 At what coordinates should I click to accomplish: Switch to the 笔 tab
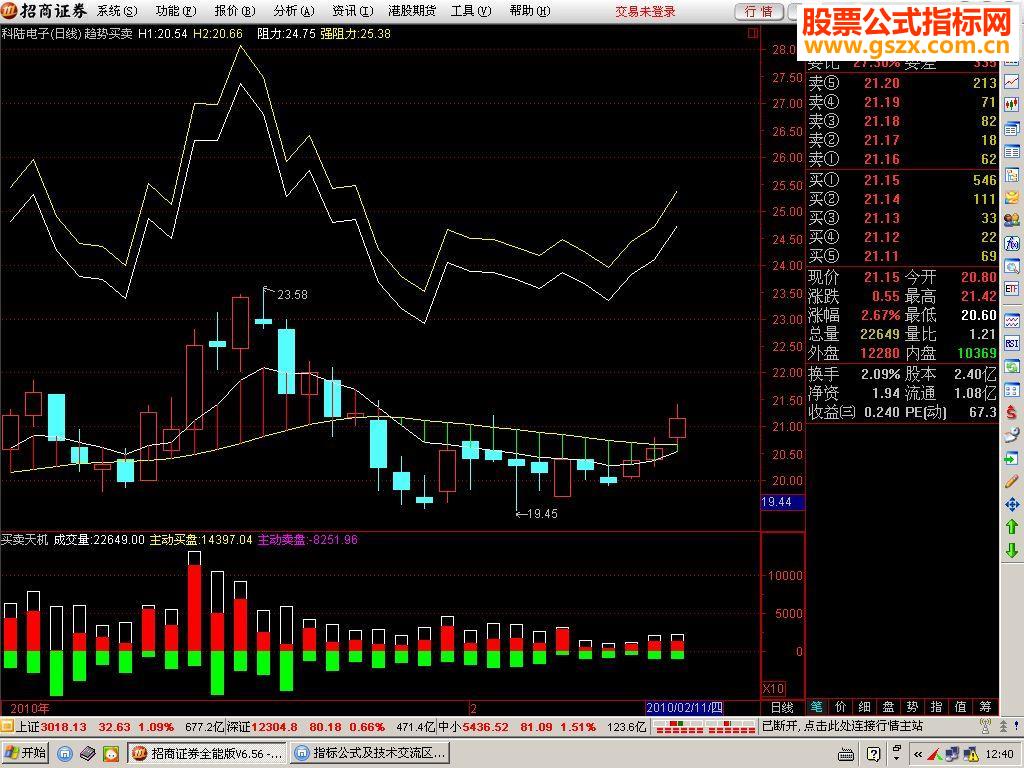coord(816,707)
